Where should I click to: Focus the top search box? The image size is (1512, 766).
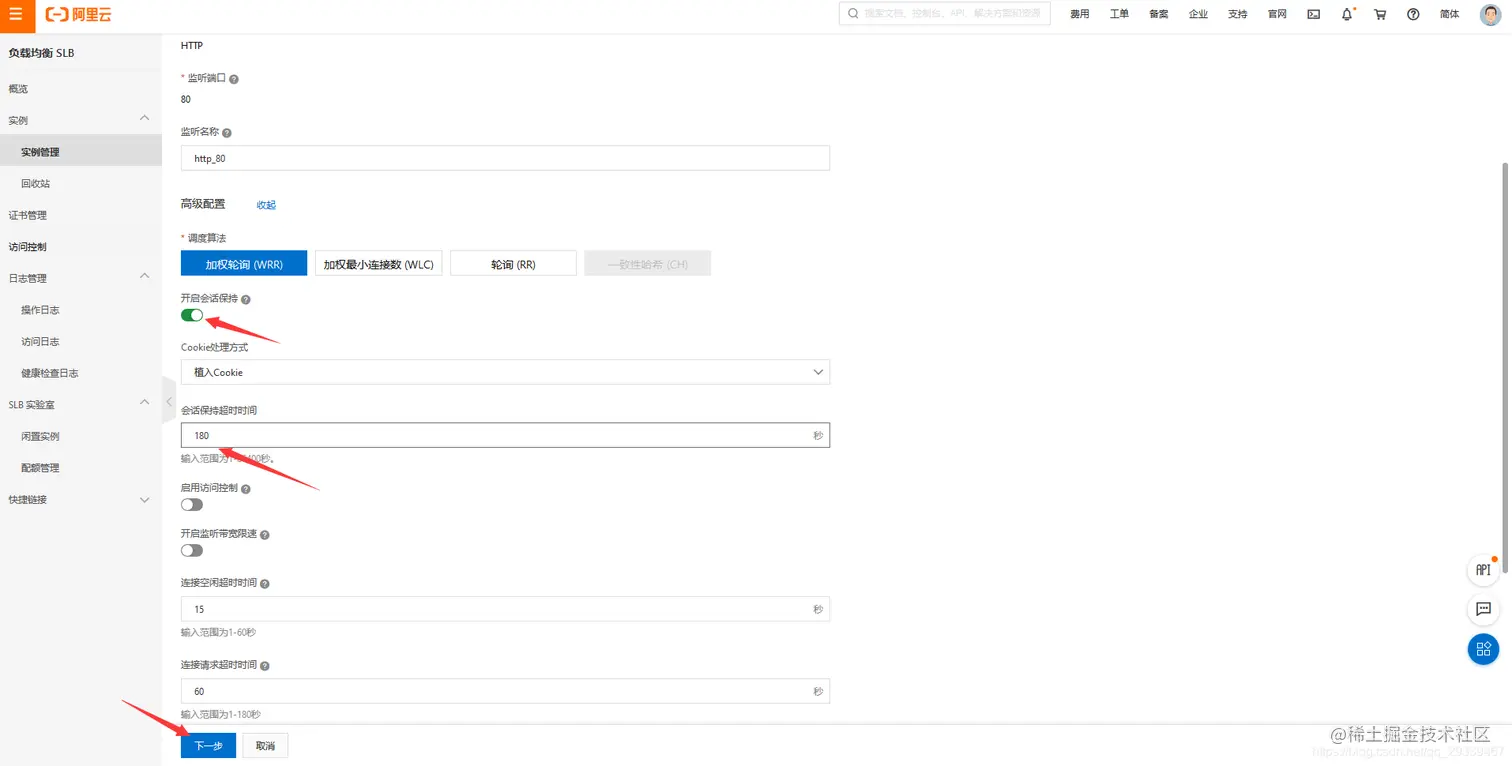(x=944, y=14)
